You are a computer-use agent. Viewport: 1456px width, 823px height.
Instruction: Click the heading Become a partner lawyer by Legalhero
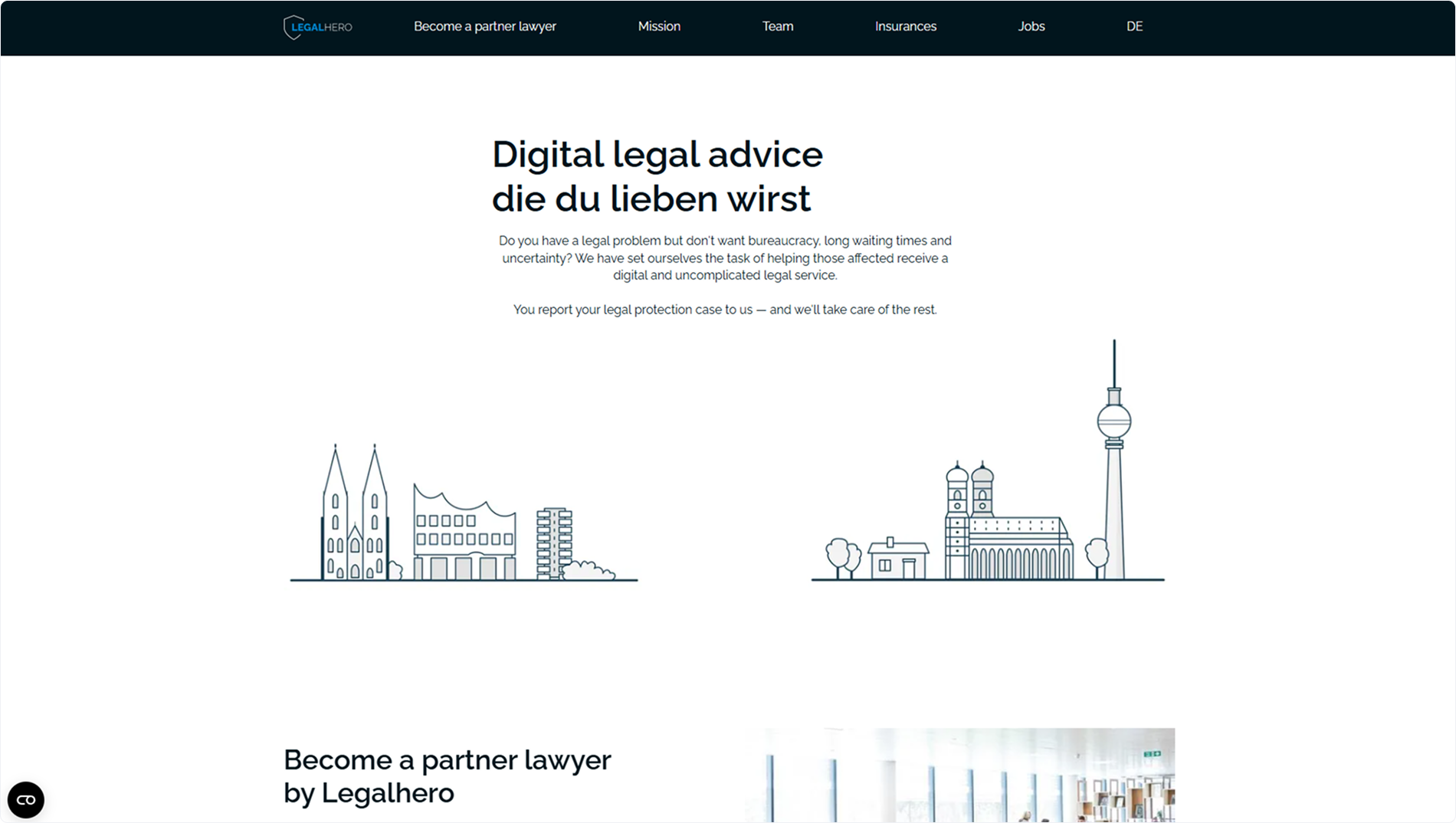(448, 775)
